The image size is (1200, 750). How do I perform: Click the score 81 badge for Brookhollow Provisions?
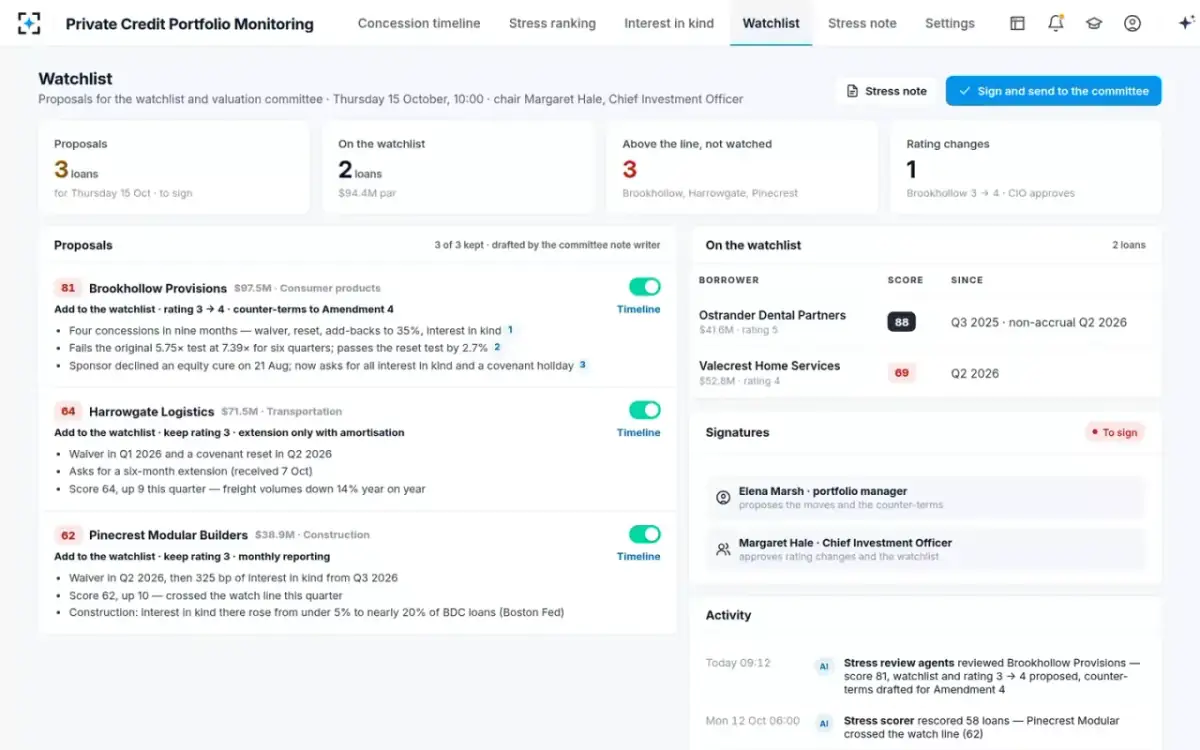point(68,288)
